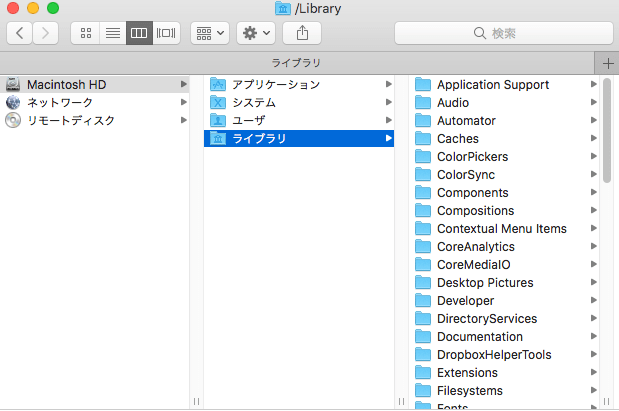Select the アプリケーション folder name
The width and height of the screenshot is (619, 411).
pos(276,84)
